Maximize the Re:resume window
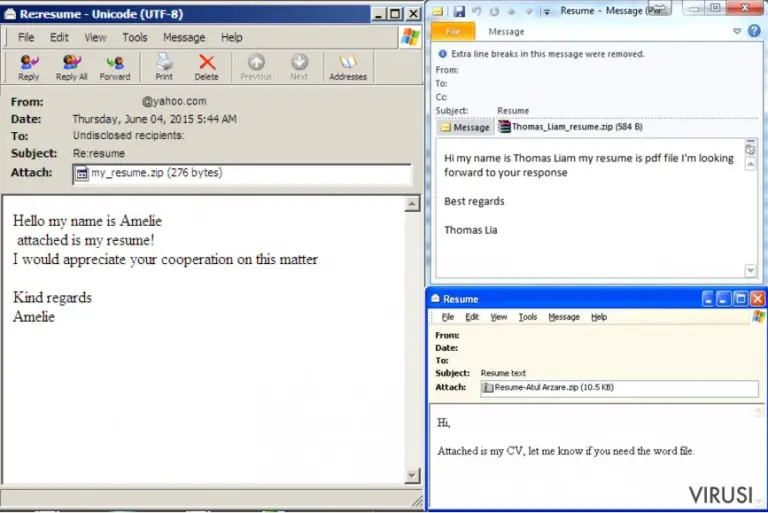The height and width of the screenshot is (513, 768). pos(395,14)
